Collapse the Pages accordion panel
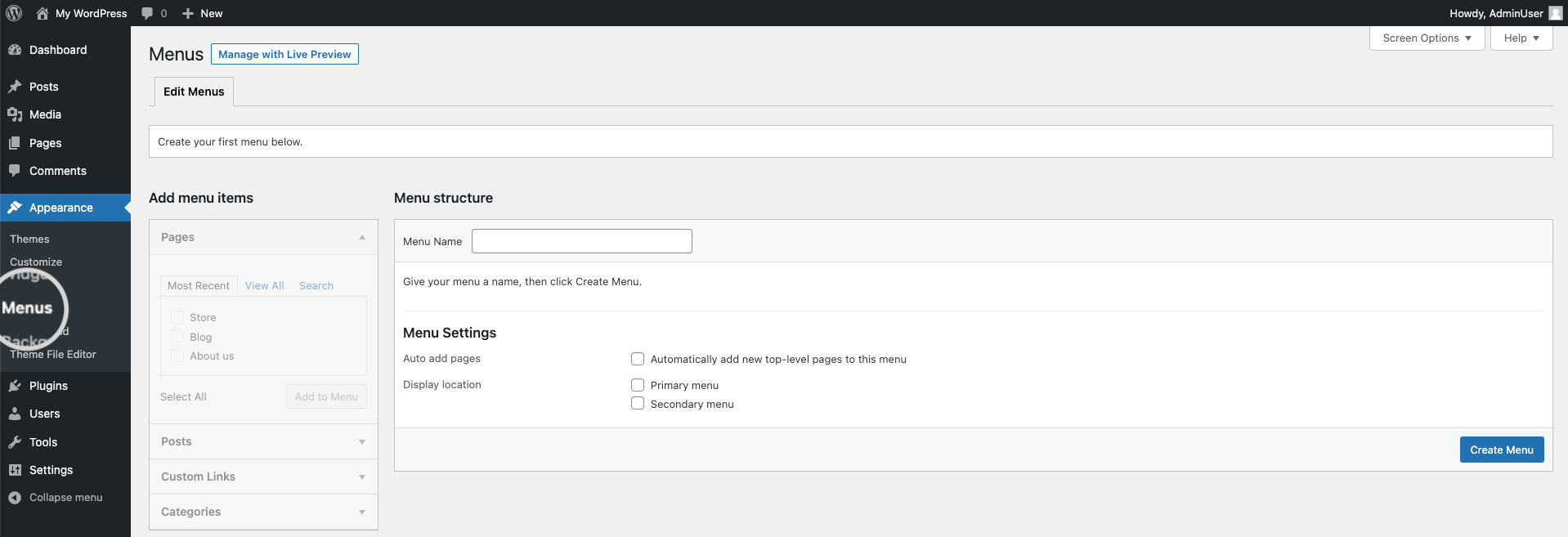Screen dimensions: 1568x537 pos(263,237)
